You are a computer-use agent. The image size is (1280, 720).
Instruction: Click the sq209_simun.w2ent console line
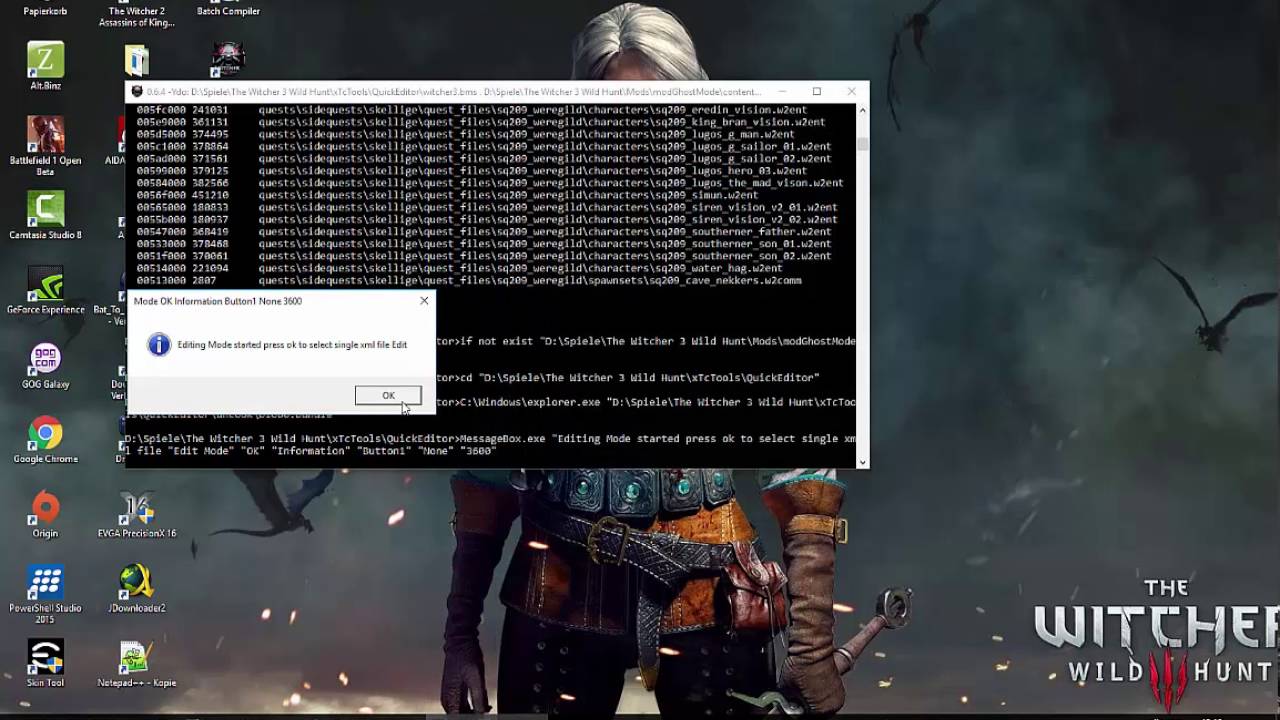448,195
